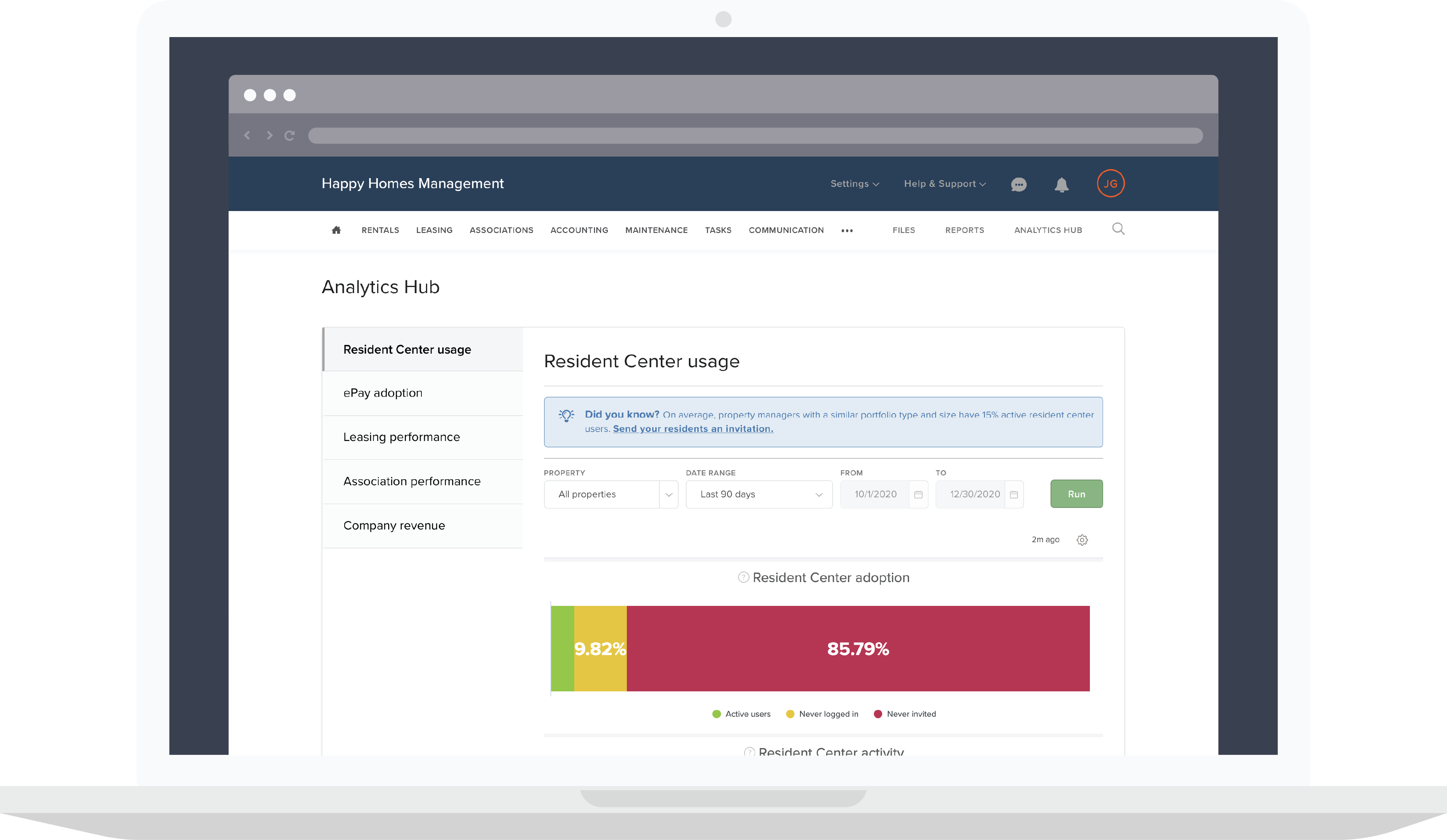Open the TO date calendar icon

point(1013,494)
